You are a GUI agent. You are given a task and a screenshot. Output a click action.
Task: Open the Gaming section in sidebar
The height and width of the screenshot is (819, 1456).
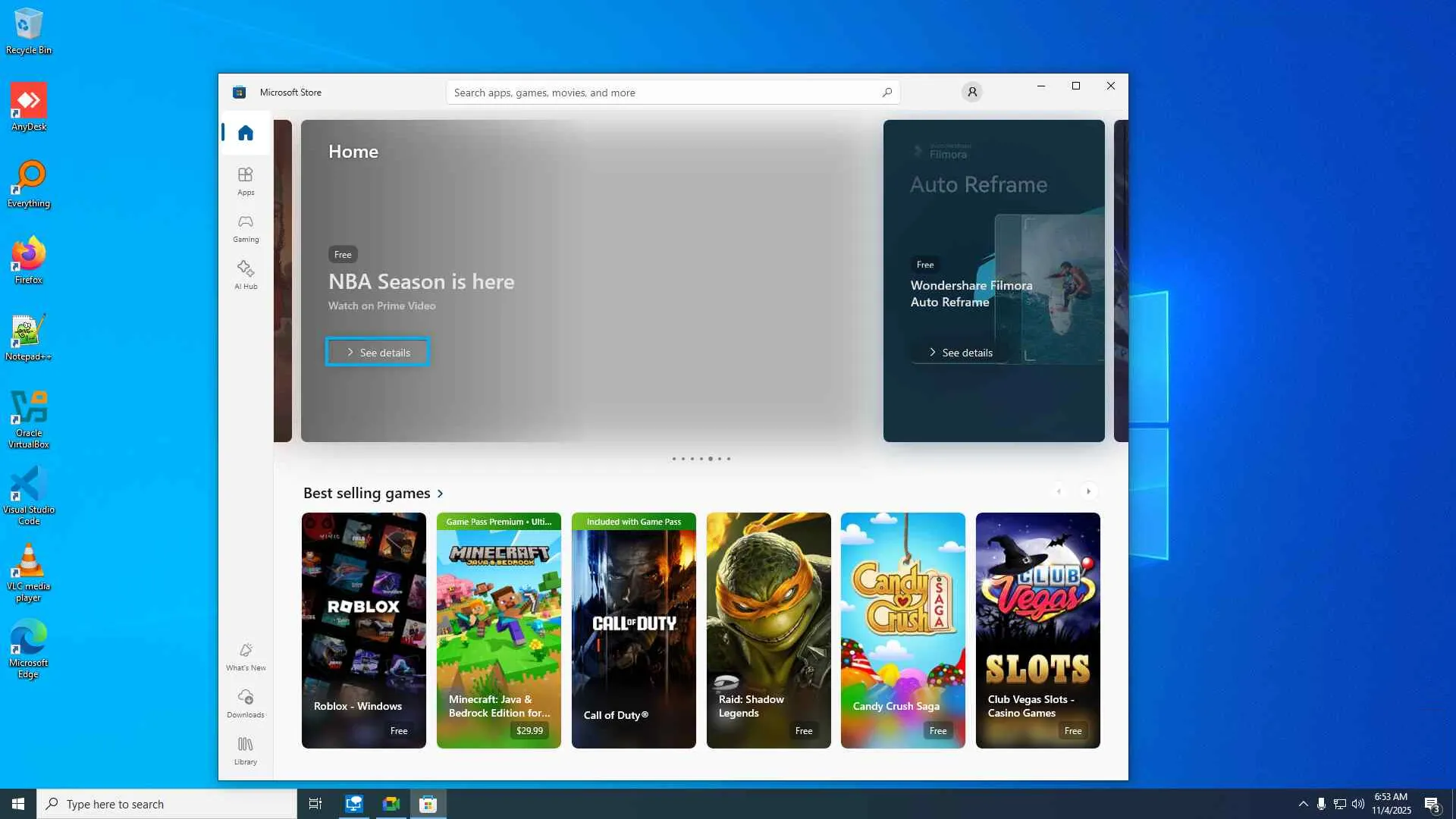[x=245, y=227]
